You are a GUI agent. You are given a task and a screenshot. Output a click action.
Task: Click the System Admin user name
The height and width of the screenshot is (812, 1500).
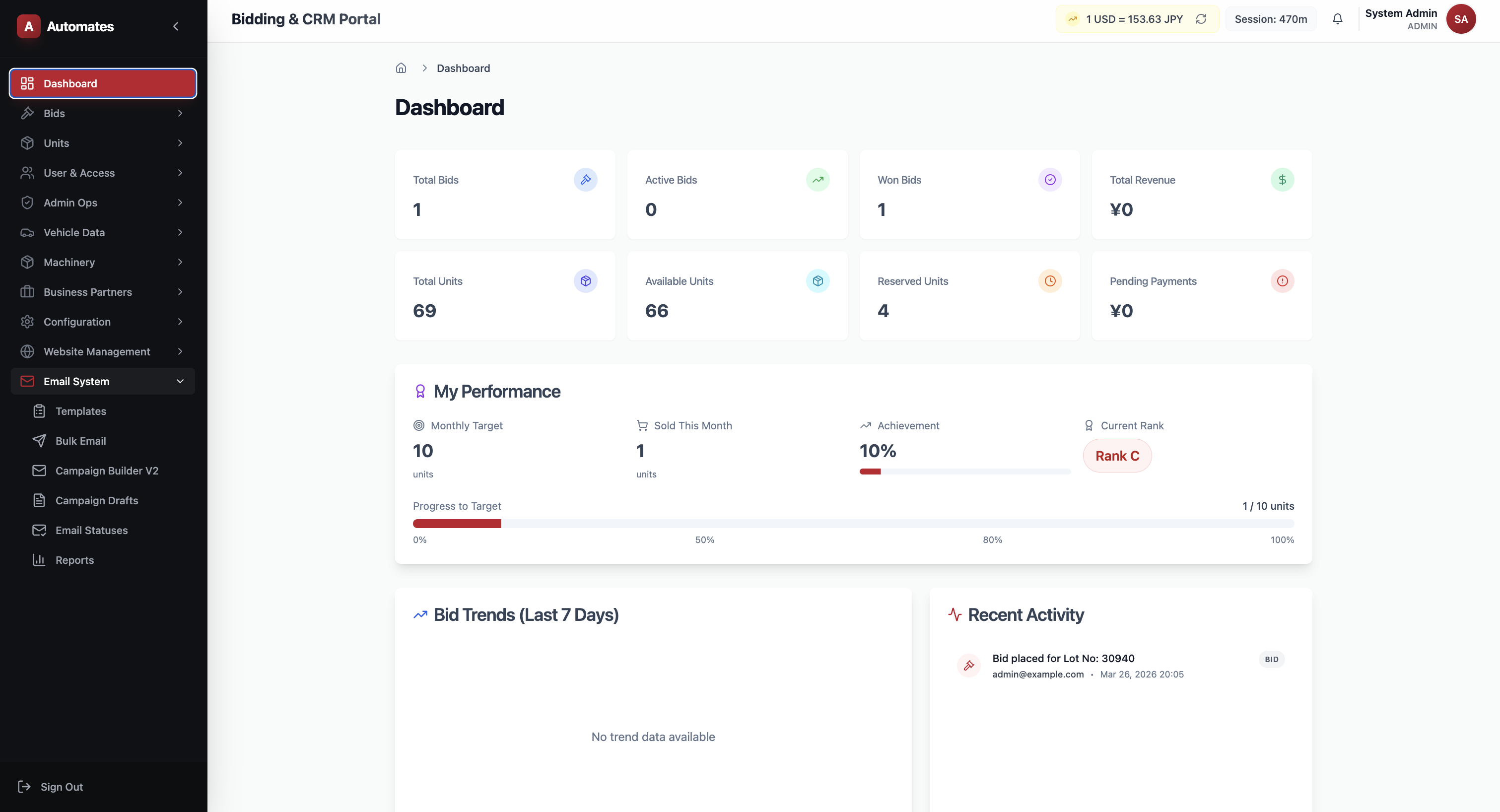[1400, 13]
